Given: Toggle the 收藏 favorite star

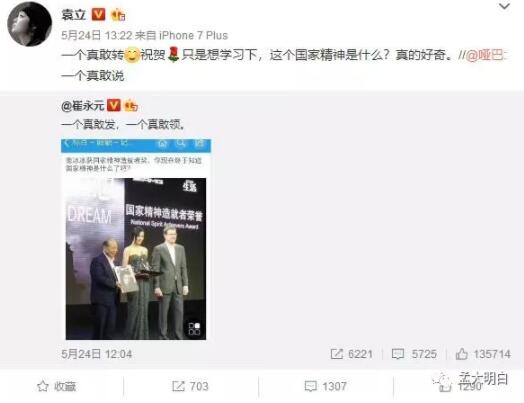Looking at the screenshot, I should coord(56,386).
